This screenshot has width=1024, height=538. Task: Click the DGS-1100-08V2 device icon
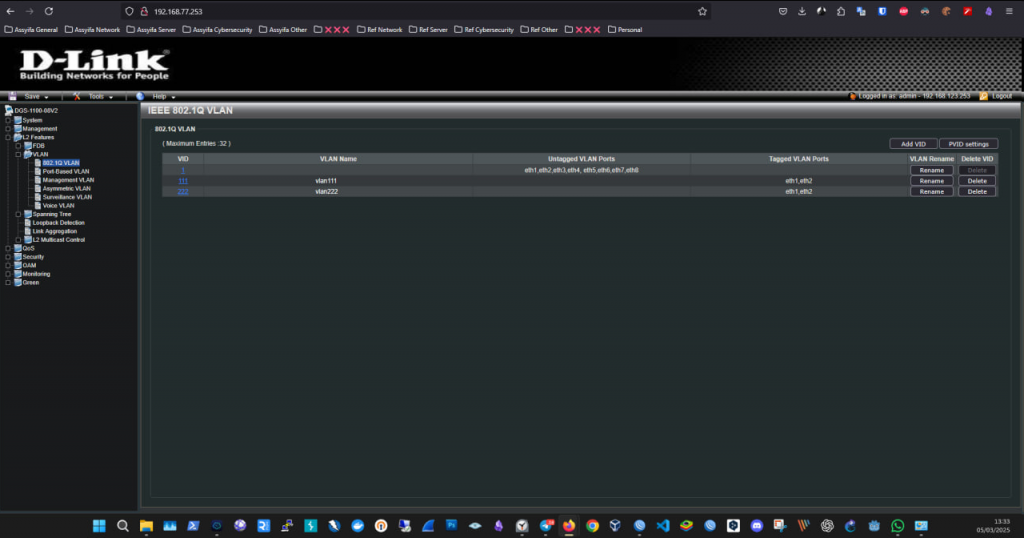pyautogui.click(x=9, y=110)
